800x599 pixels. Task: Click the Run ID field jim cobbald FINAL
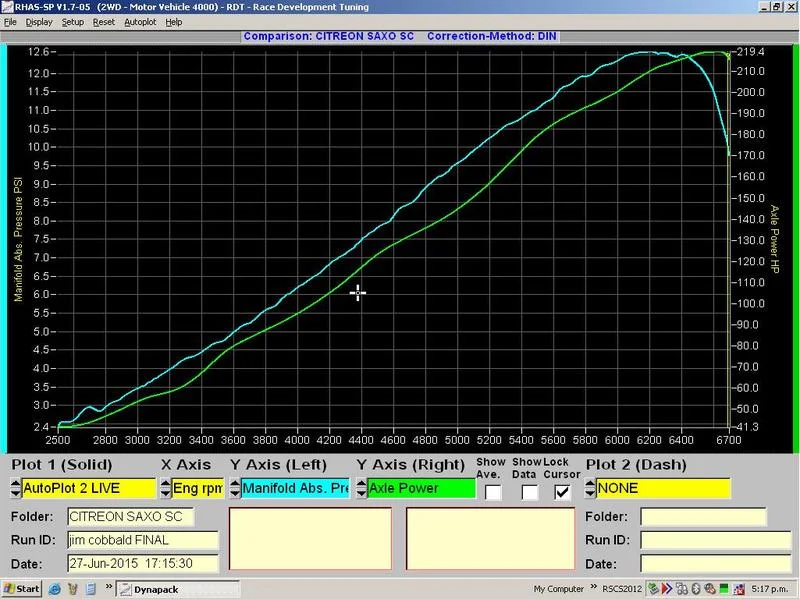click(143, 540)
